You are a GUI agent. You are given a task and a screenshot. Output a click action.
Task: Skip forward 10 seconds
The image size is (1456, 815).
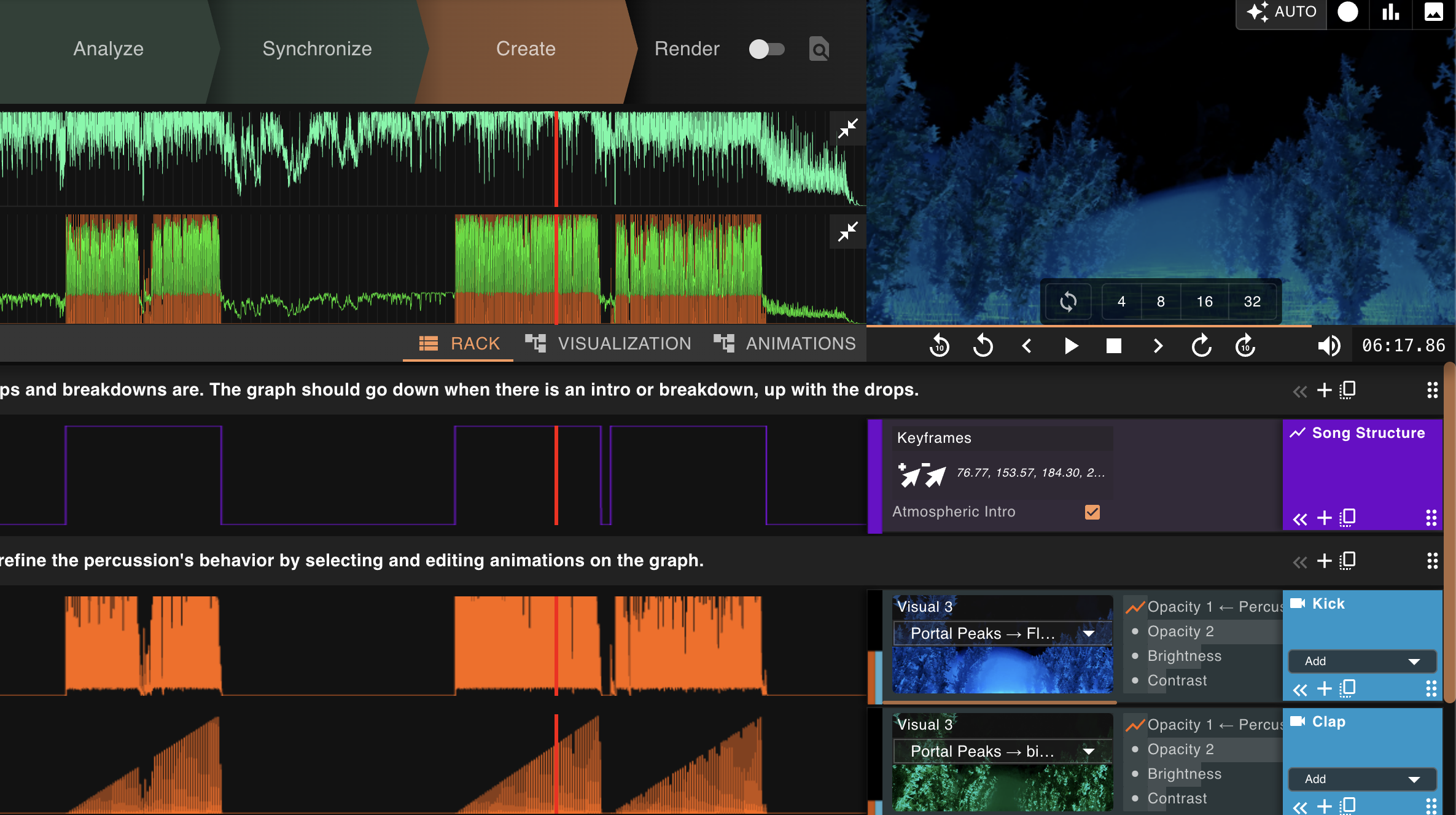click(x=1245, y=346)
